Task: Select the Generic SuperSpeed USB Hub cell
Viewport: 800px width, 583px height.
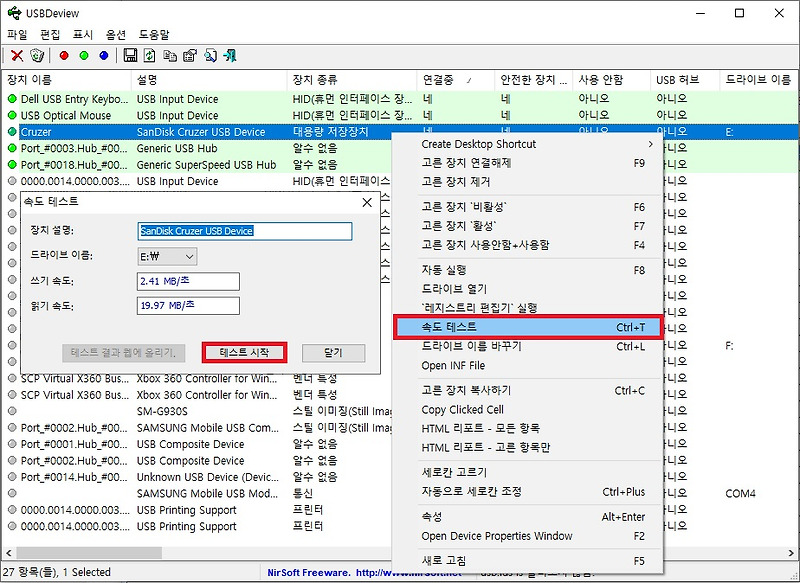Action: [207, 165]
